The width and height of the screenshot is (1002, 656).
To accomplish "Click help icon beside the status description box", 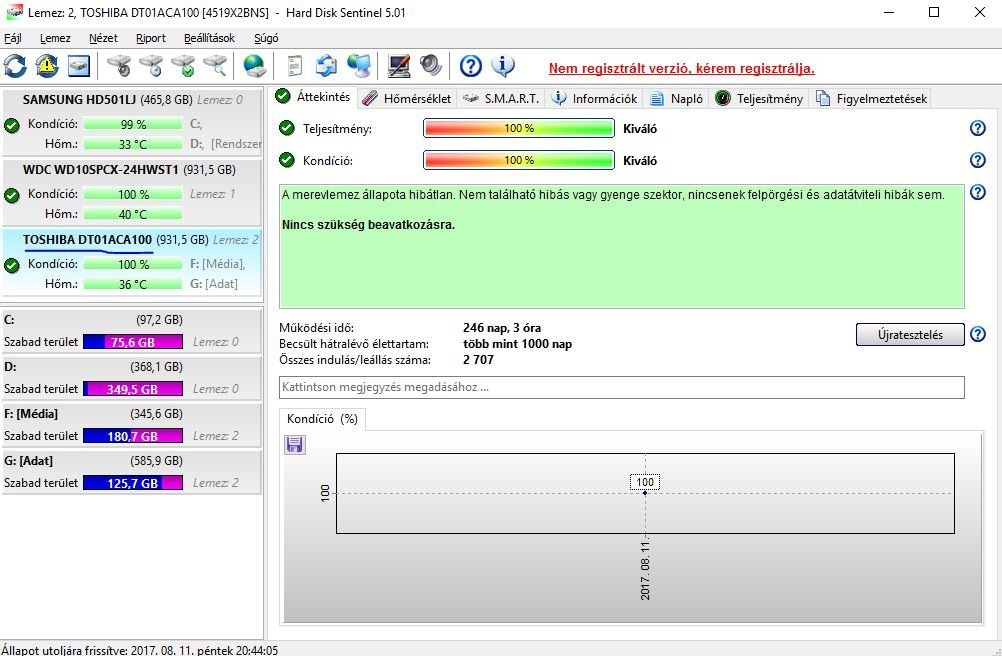I will pyautogui.click(x=978, y=192).
